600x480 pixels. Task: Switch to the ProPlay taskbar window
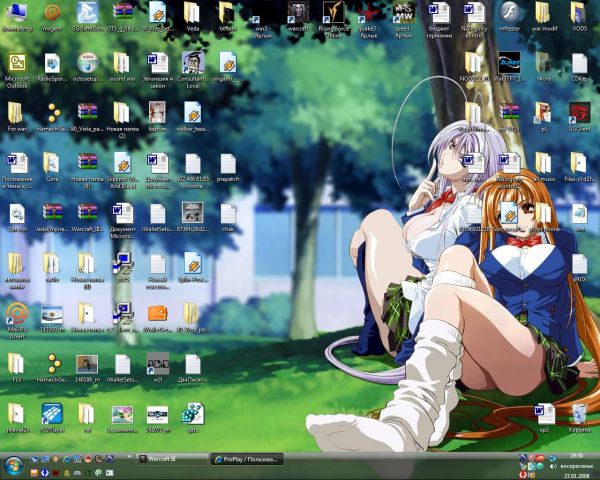pos(247,459)
